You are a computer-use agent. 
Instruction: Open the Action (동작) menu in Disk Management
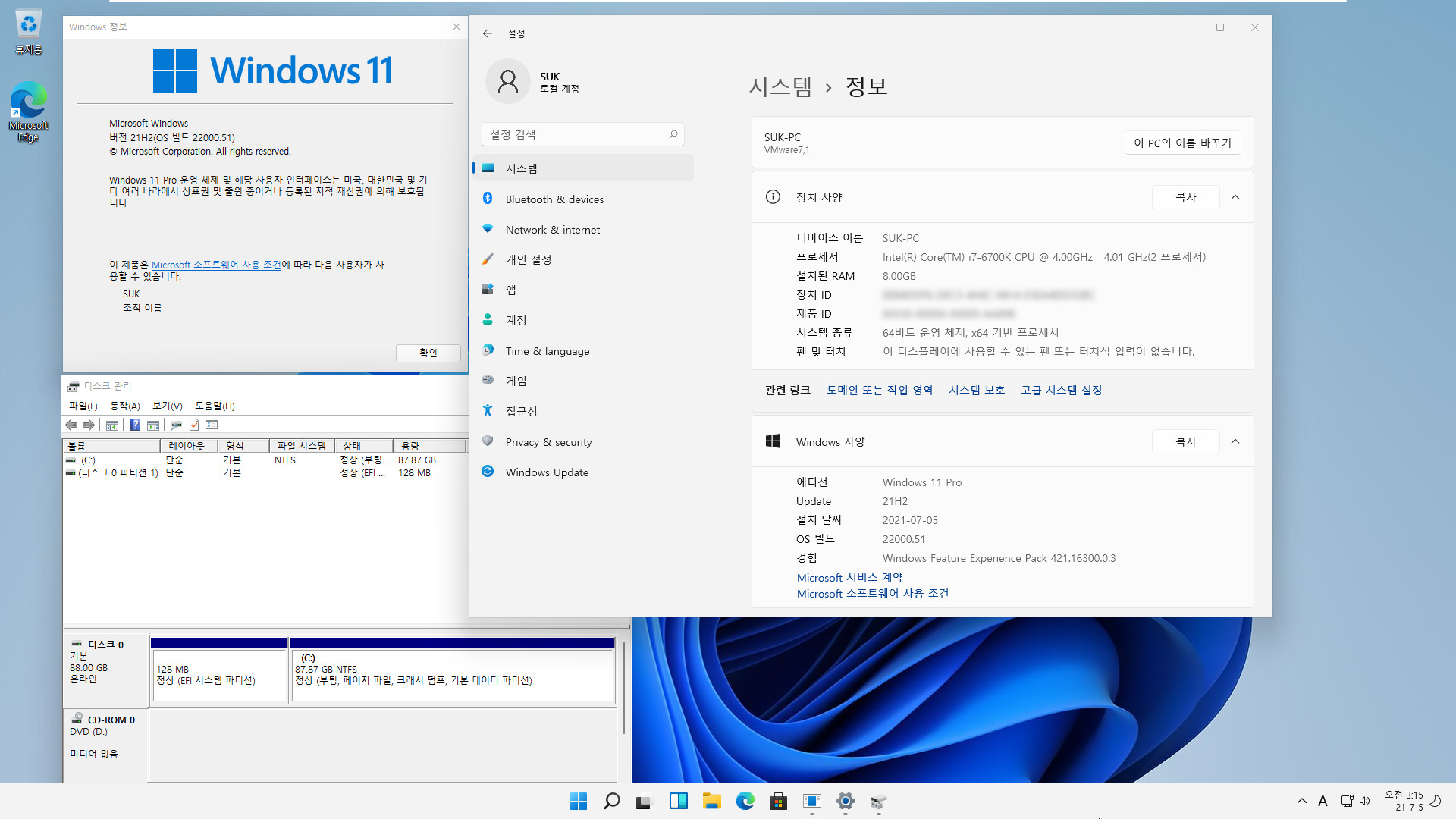coord(125,406)
